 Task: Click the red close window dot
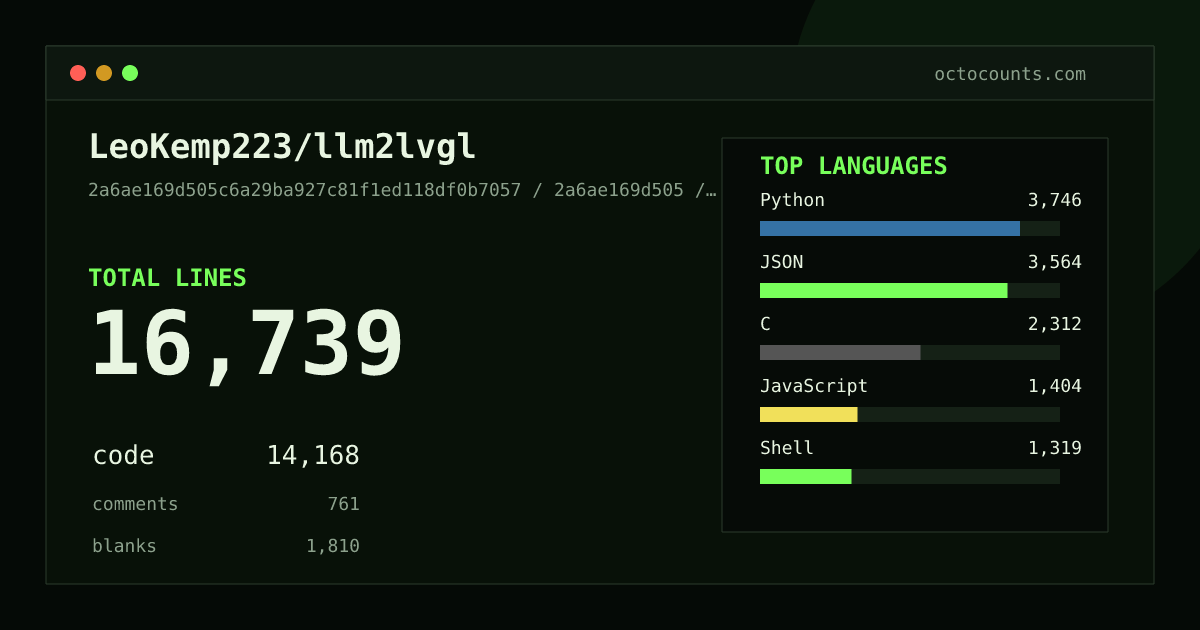78,73
